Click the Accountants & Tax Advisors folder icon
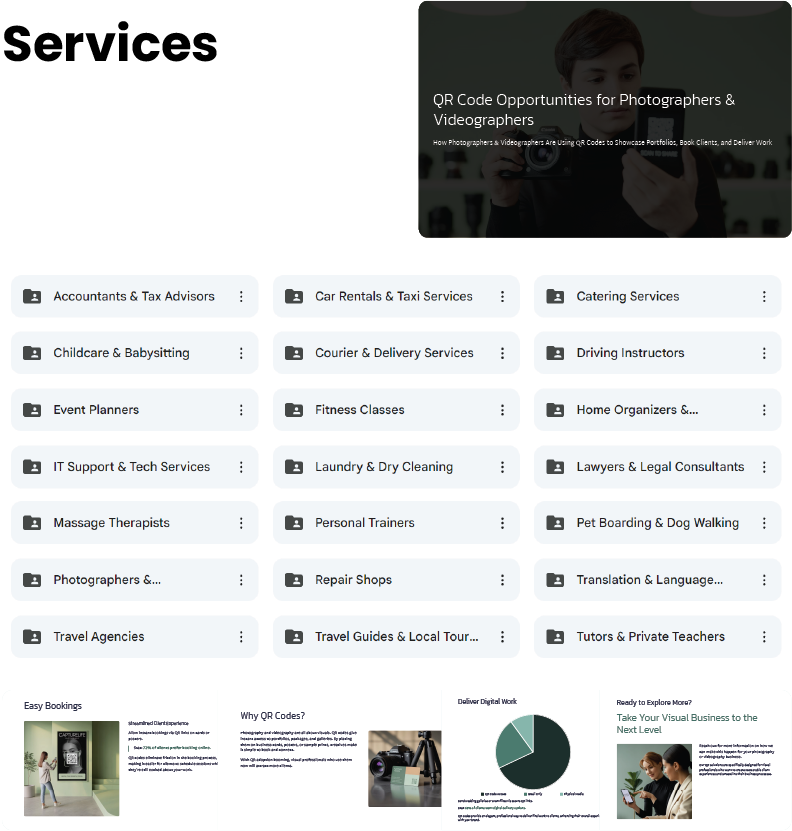 click(x=32, y=297)
